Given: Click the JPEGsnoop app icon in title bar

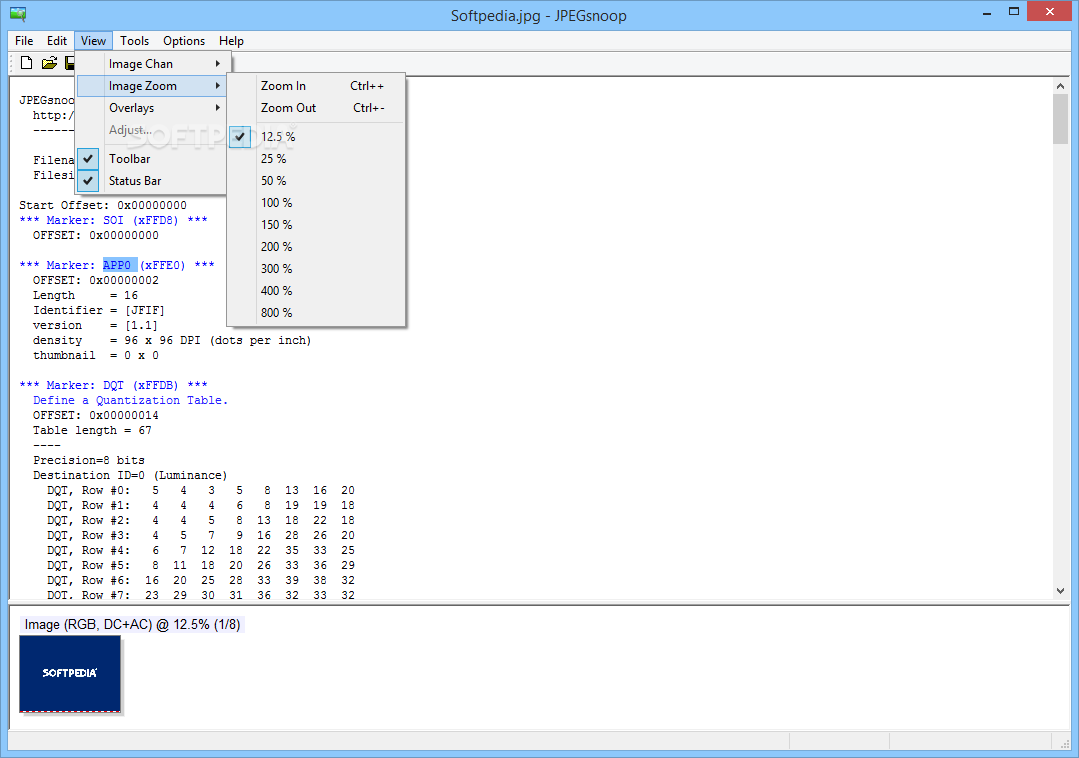Looking at the screenshot, I should point(18,14).
